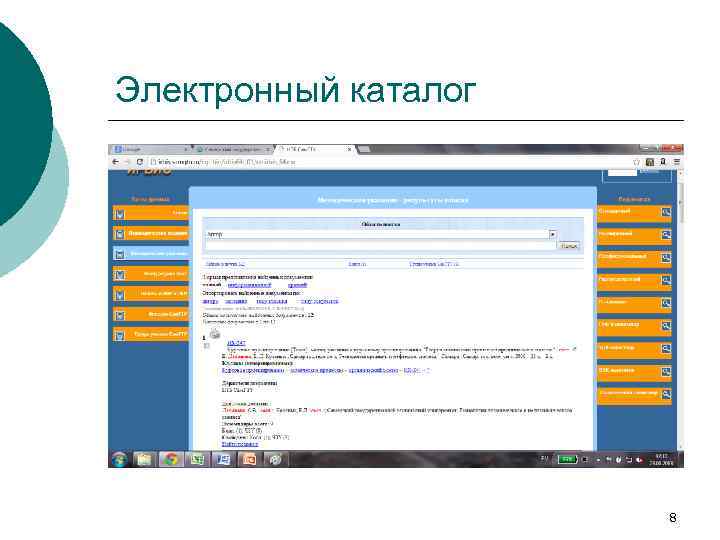Choose the Расширенный search mode
The height and width of the screenshot is (540, 720).
pos(634,235)
